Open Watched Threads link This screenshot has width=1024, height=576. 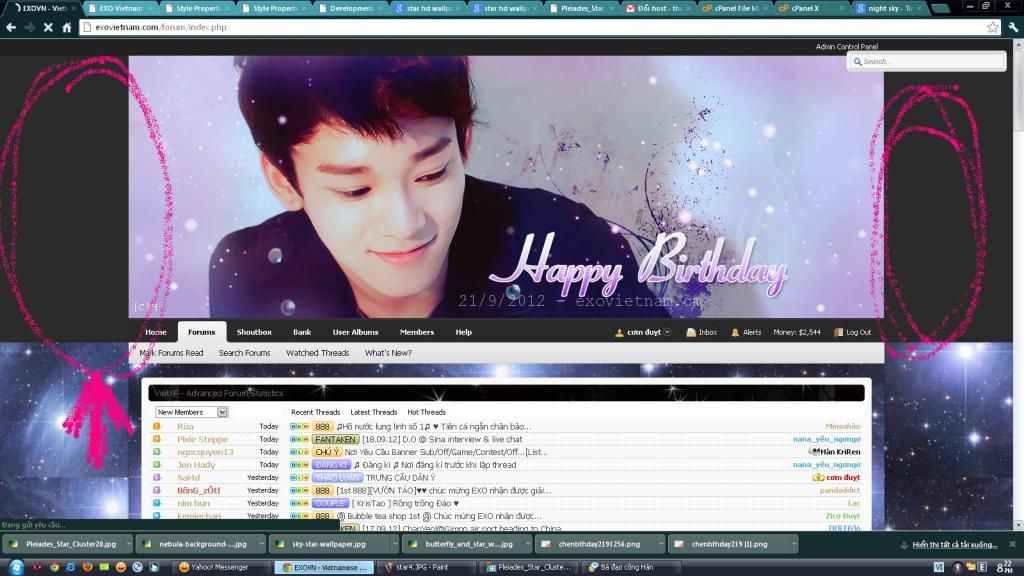click(x=317, y=353)
